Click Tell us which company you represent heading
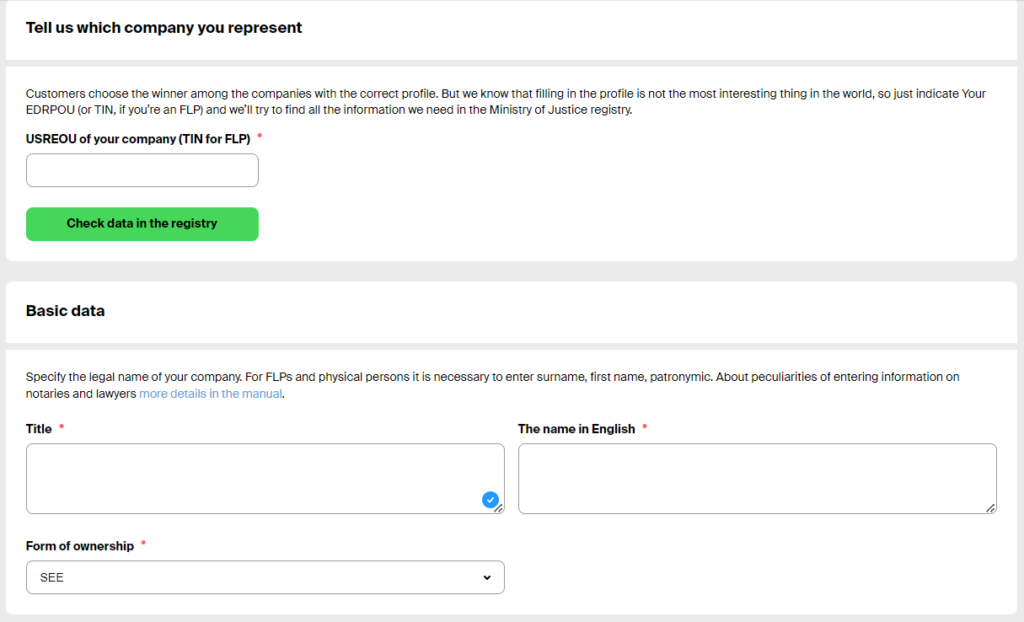The width and height of the screenshot is (1024, 622). (x=164, y=28)
